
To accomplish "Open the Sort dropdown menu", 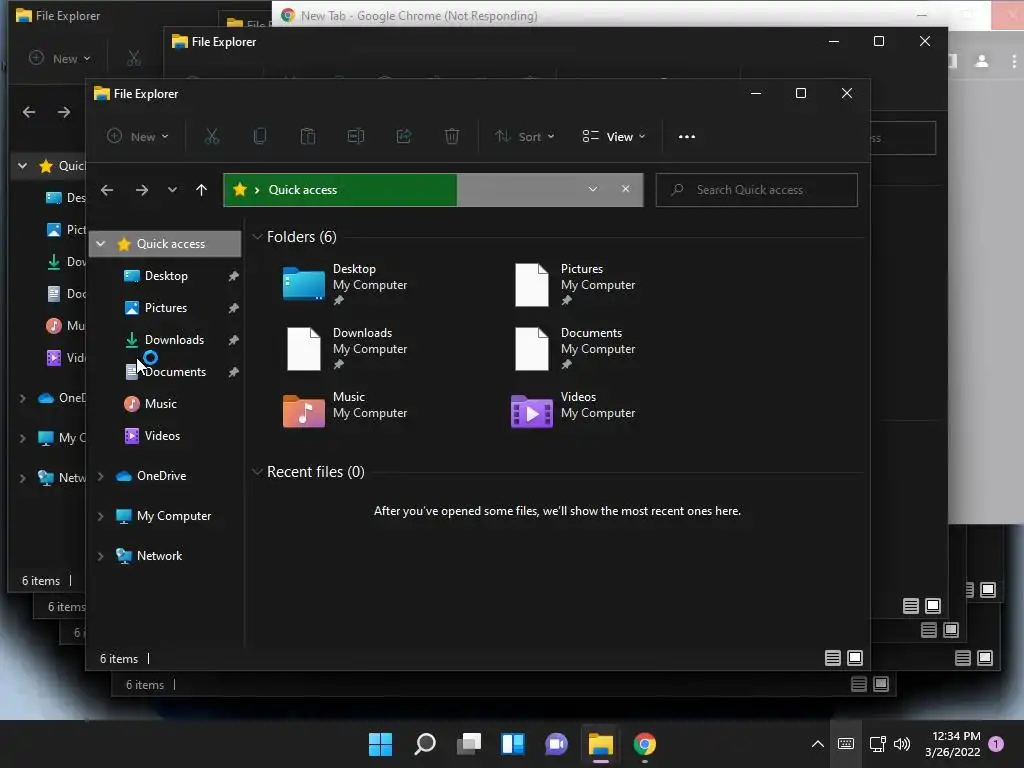I will coord(525,136).
